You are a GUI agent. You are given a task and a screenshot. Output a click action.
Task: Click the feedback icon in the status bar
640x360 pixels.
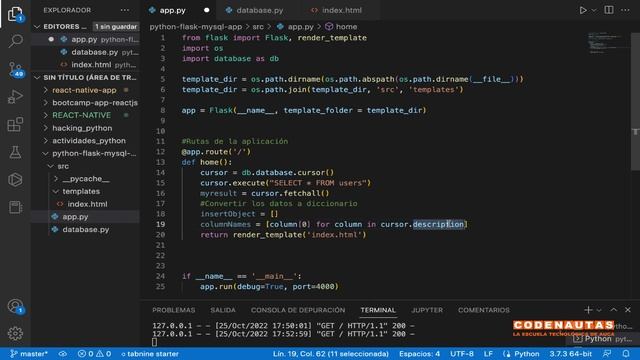[x=607, y=354]
